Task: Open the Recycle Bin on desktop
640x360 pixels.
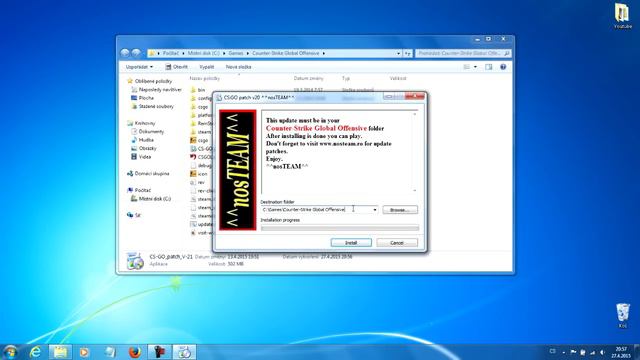Action: [x=623, y=316]
